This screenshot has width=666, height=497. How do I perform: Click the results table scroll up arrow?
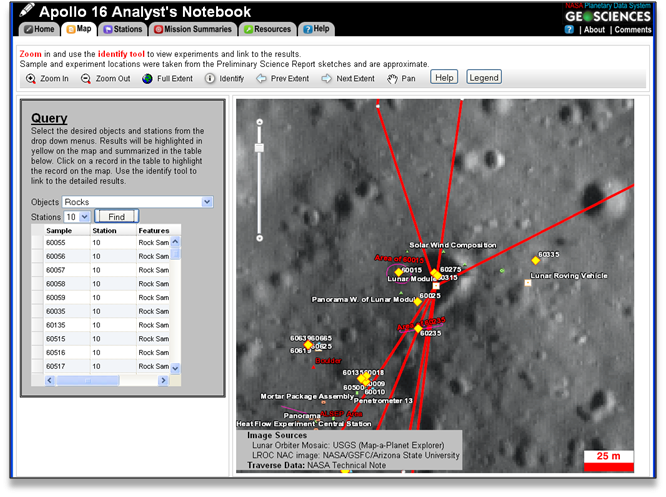(175, 242)
